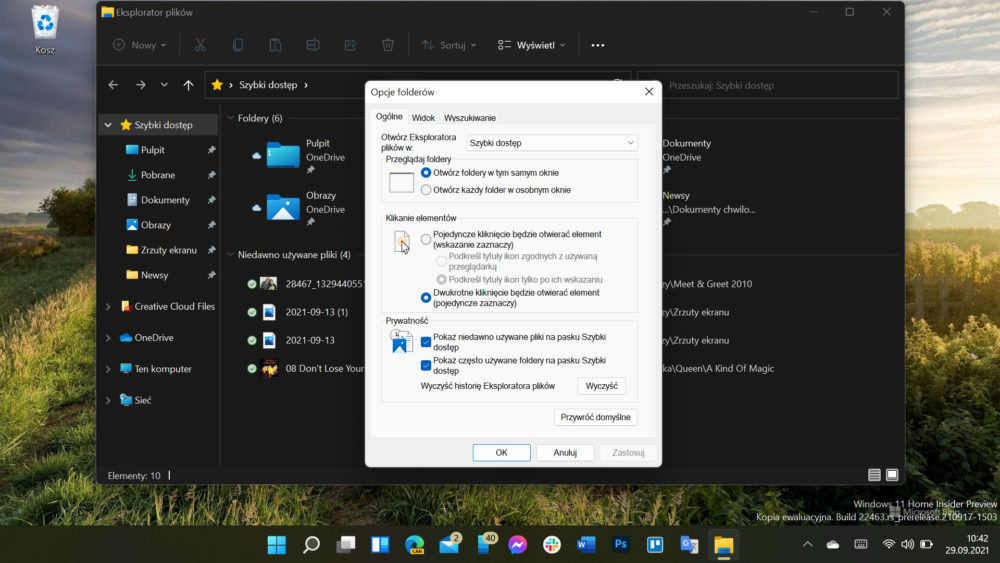
Task: Collapse the Foldery (6) group
Action: coord(231,118)
